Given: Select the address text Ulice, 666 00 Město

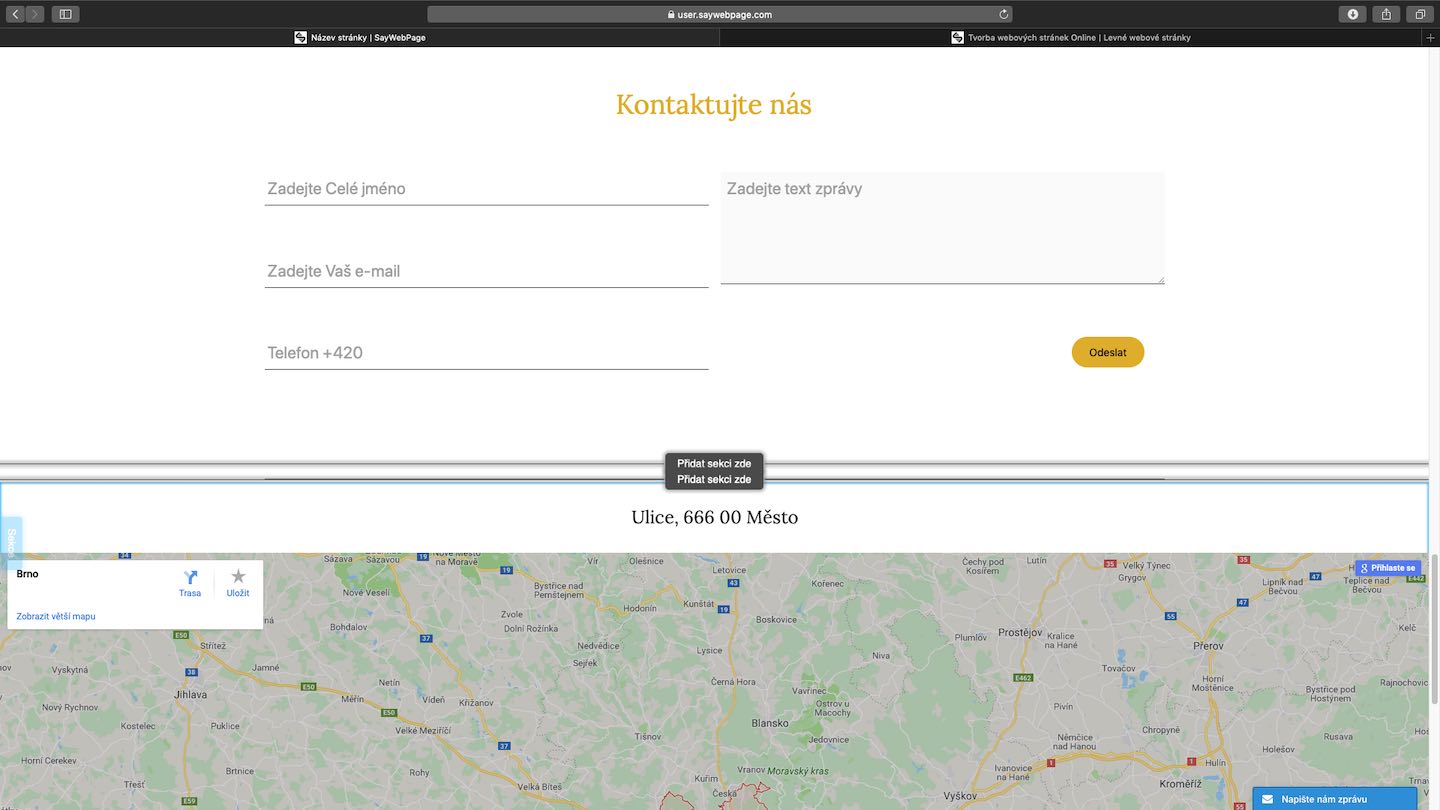Looking at the screenshot, I should coord(715,517).
